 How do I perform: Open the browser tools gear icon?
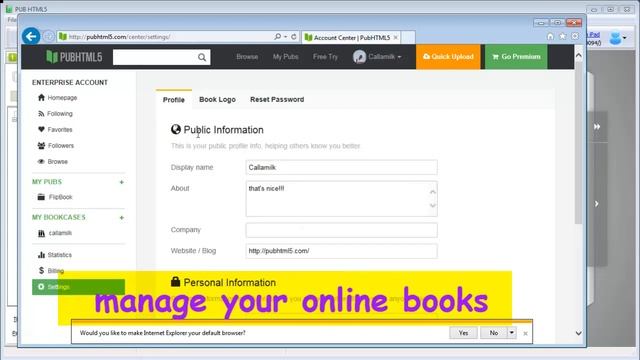tap(575, 36)
